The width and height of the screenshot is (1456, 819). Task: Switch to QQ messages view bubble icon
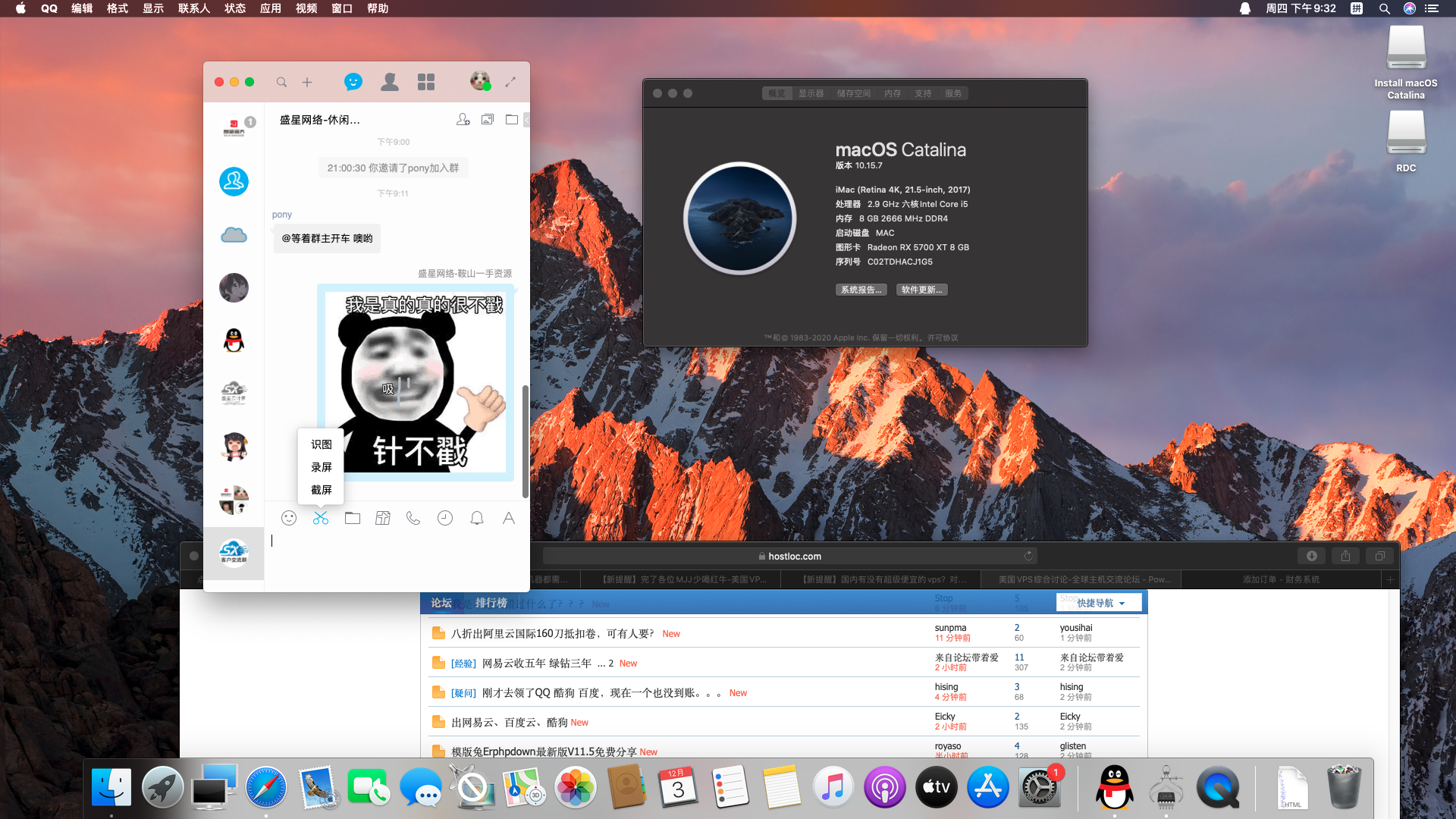point(353,82)
